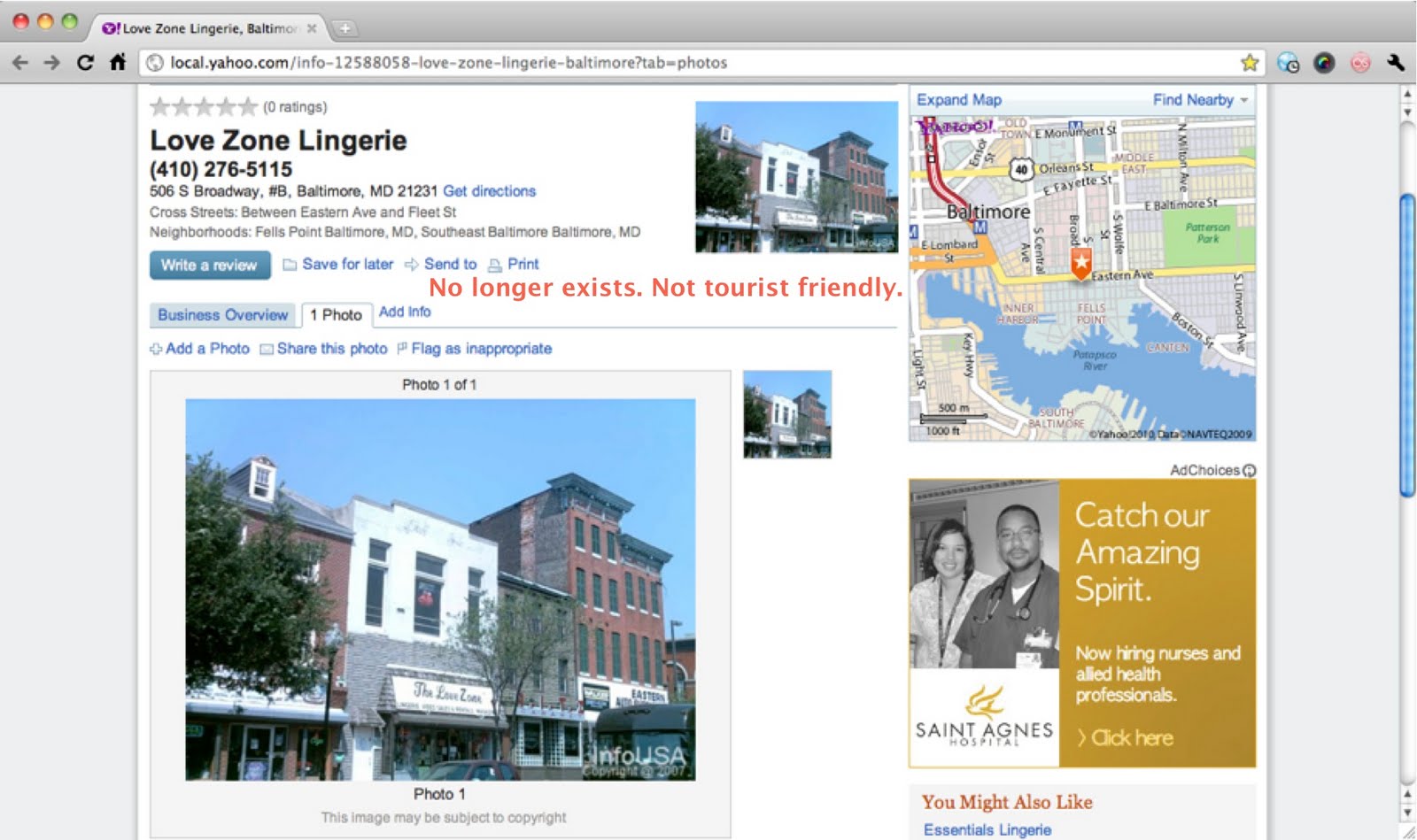Image resolution: width=1417 pixels, height=840 pixels.
Task: Click the Expand Map link
Action: 959,100
